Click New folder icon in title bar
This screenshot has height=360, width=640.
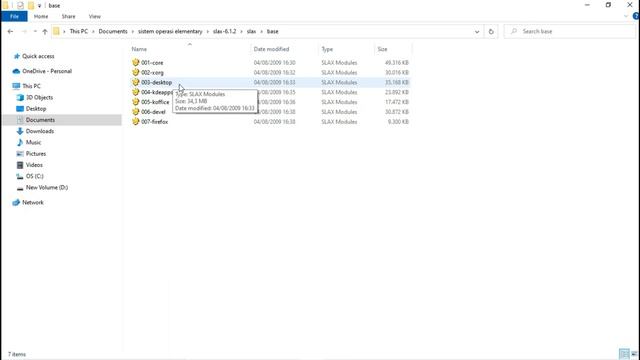(31, 5)
